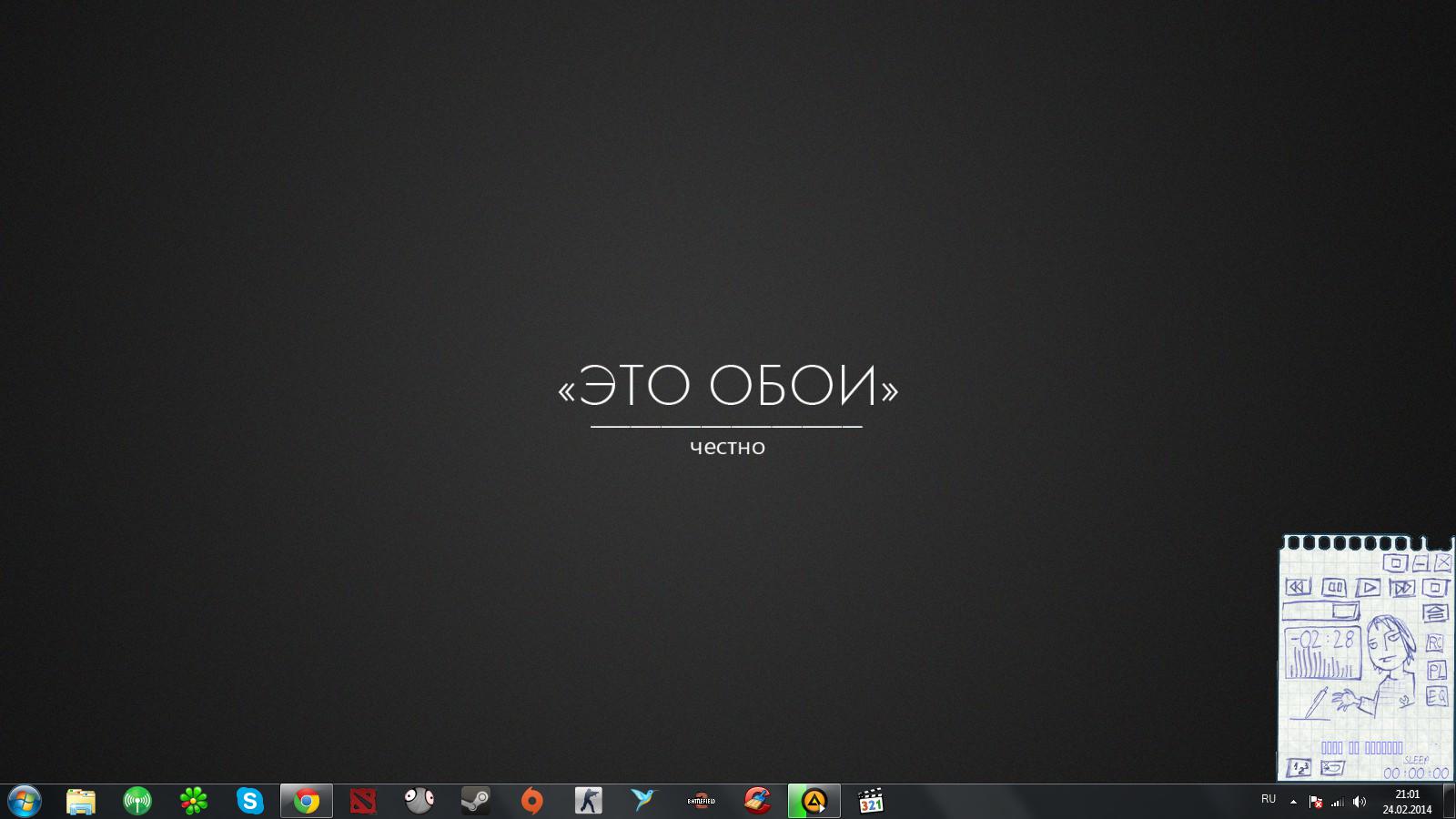Show hidden tray icons arrow

point(1293,802)
